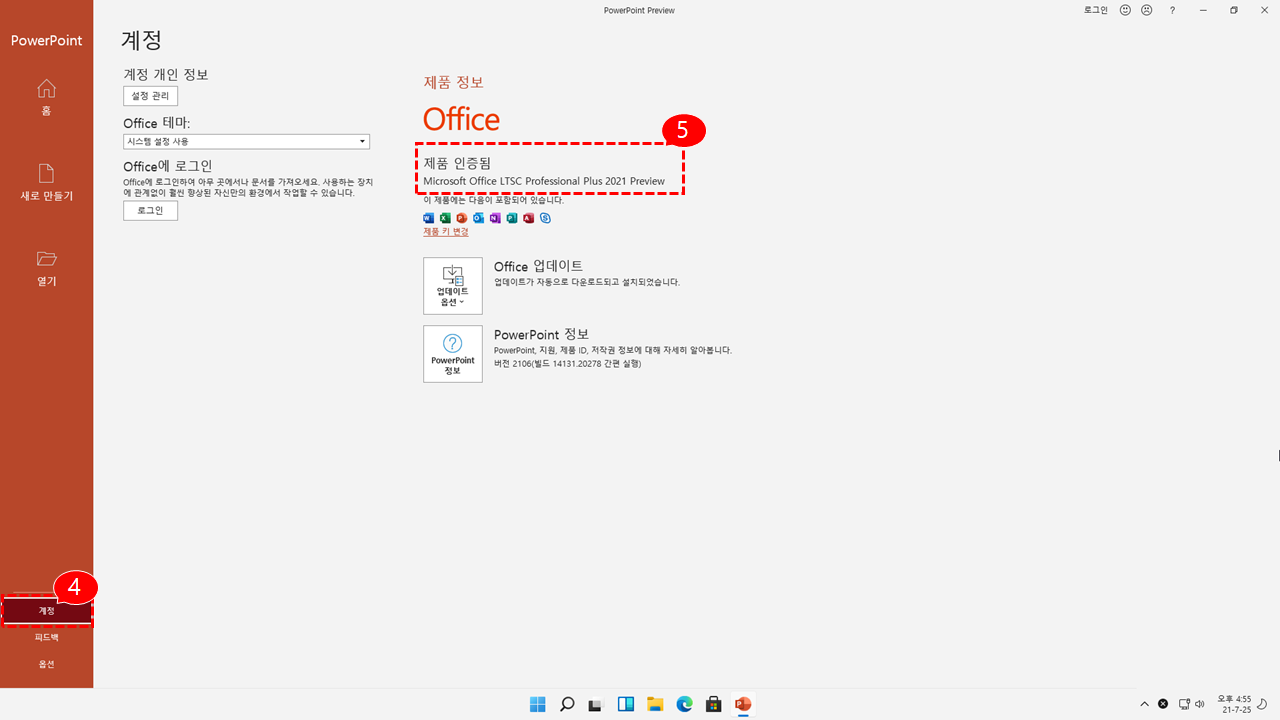Open Microsoft Store from the taskbar

[714, 704]
